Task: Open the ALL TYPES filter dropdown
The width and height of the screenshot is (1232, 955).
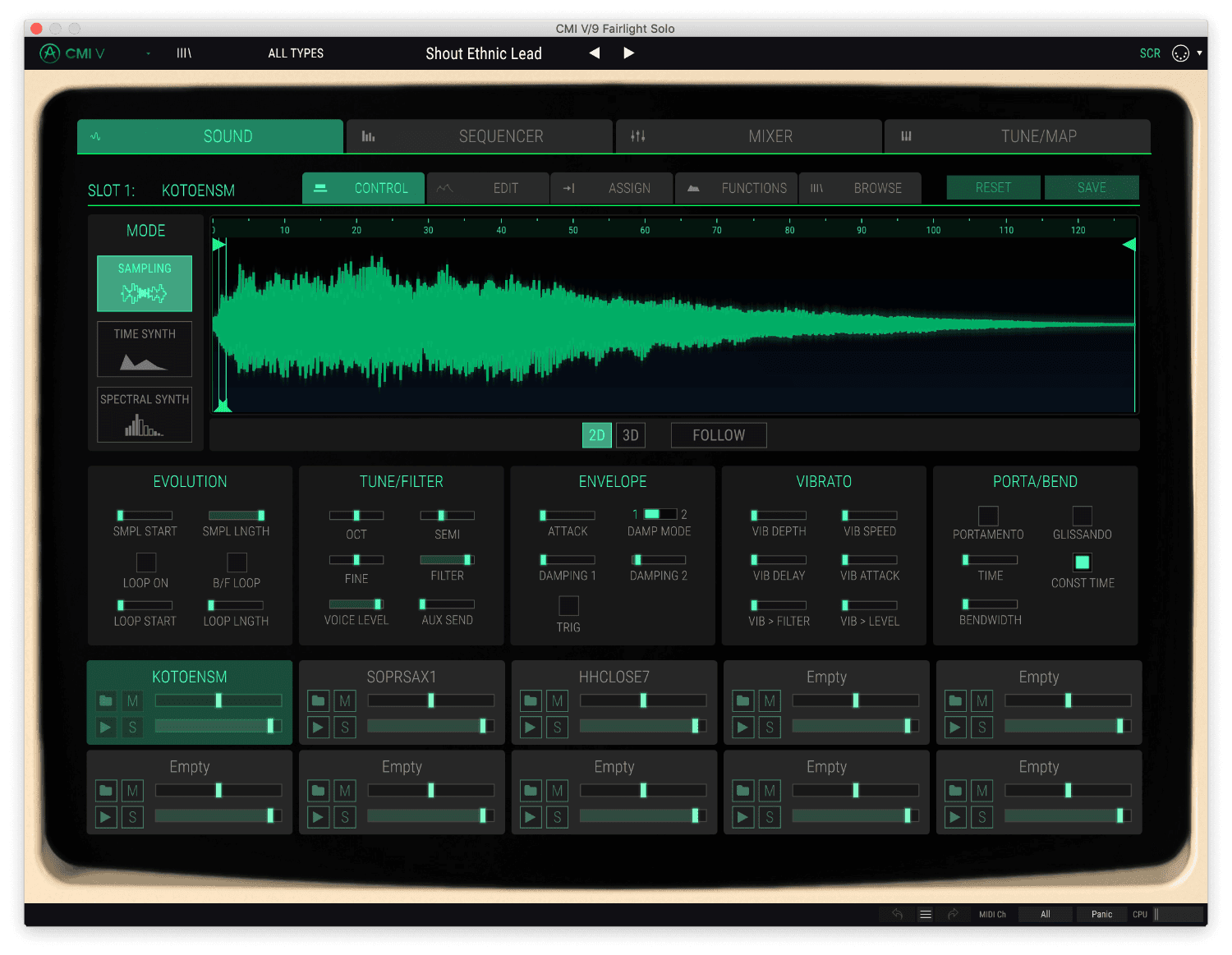Action: [296, 53]
